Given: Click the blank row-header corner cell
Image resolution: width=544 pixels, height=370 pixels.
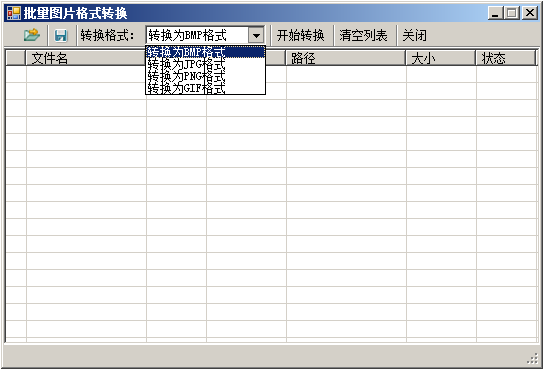Looking at the screenshot, I should (x=16, y=58).
